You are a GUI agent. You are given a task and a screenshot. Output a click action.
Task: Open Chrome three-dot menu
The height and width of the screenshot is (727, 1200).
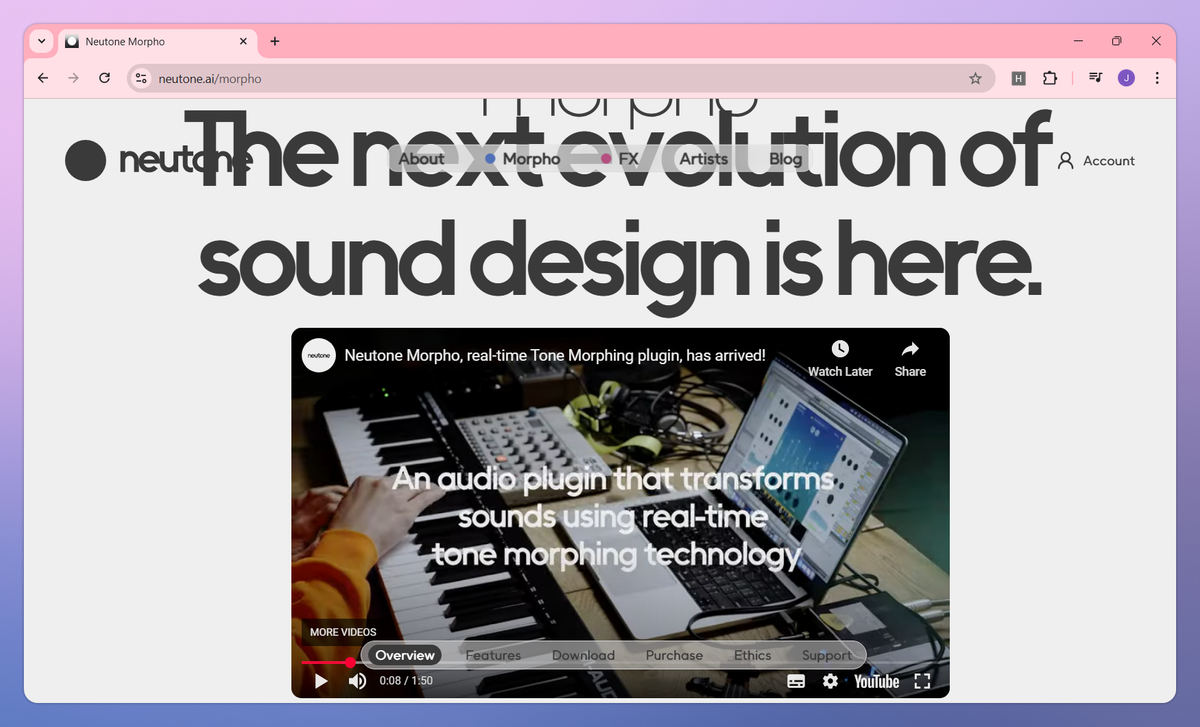tap(1157, 78)
